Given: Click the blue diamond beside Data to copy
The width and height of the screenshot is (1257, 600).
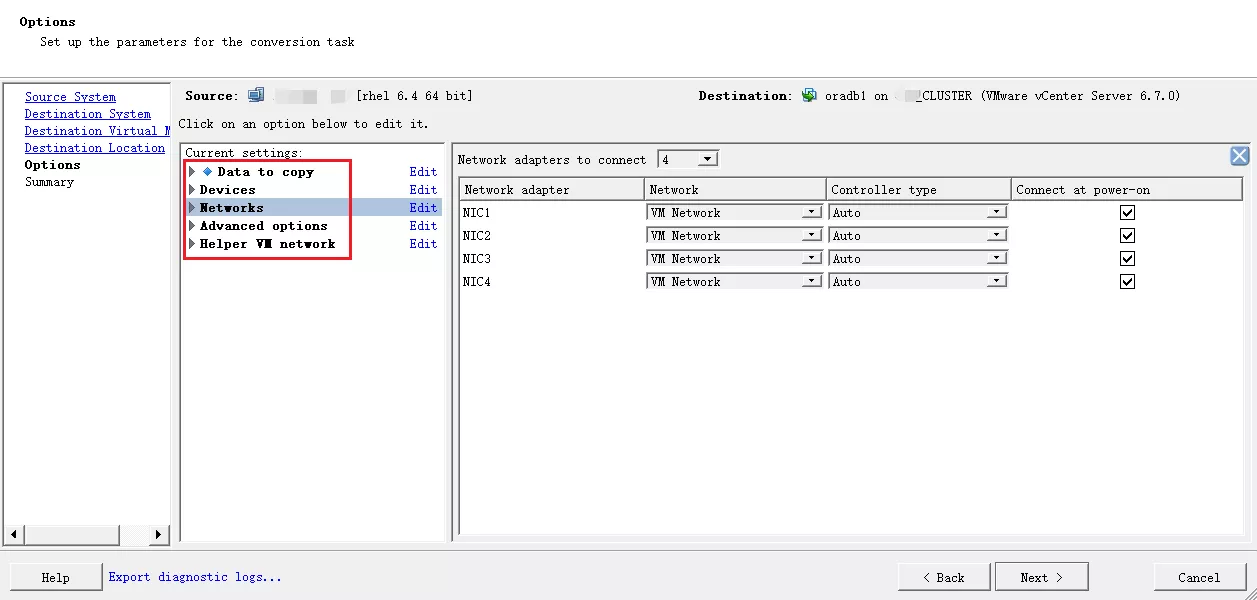Looking at the screenshot, I should [x=208, y=172].
